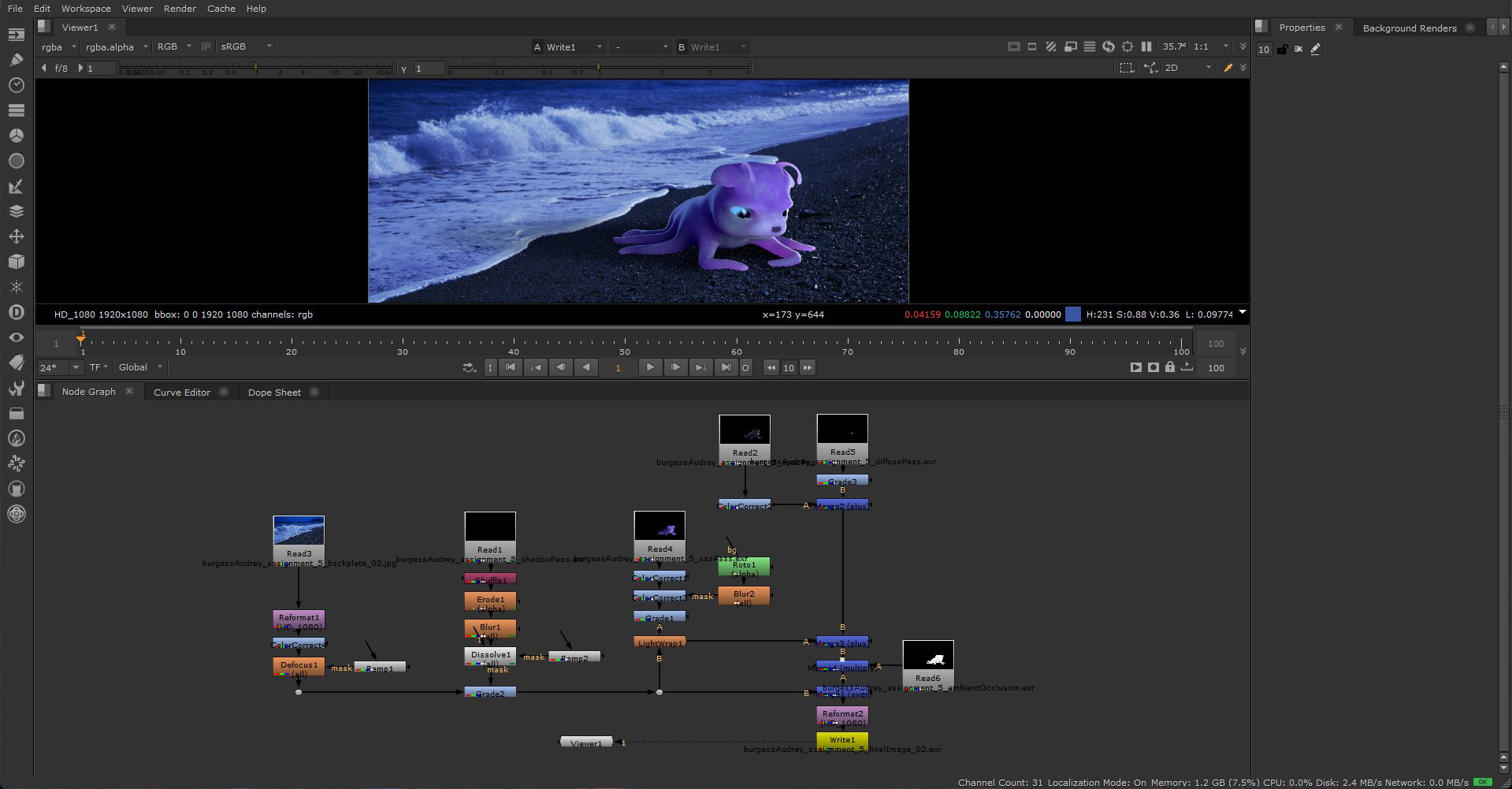
Task: Click the viewer gamma slider
Action: pyautogui.click(x=599, y=69)
